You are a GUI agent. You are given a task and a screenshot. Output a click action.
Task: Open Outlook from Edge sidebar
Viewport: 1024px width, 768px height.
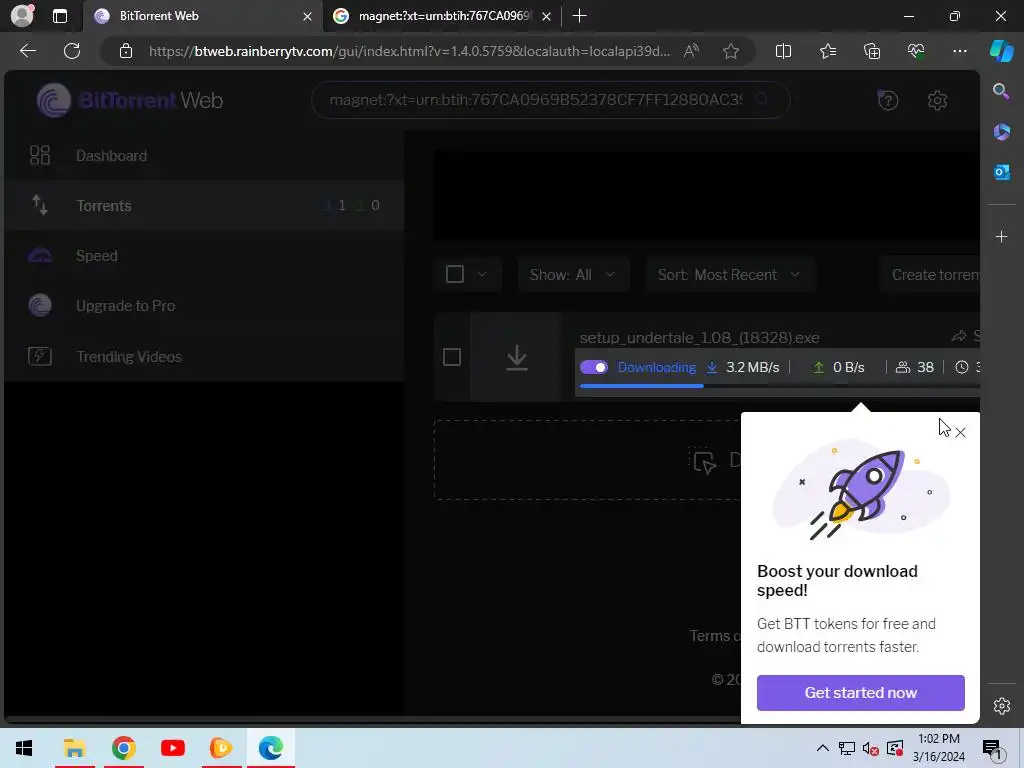tap(1001, 172)
